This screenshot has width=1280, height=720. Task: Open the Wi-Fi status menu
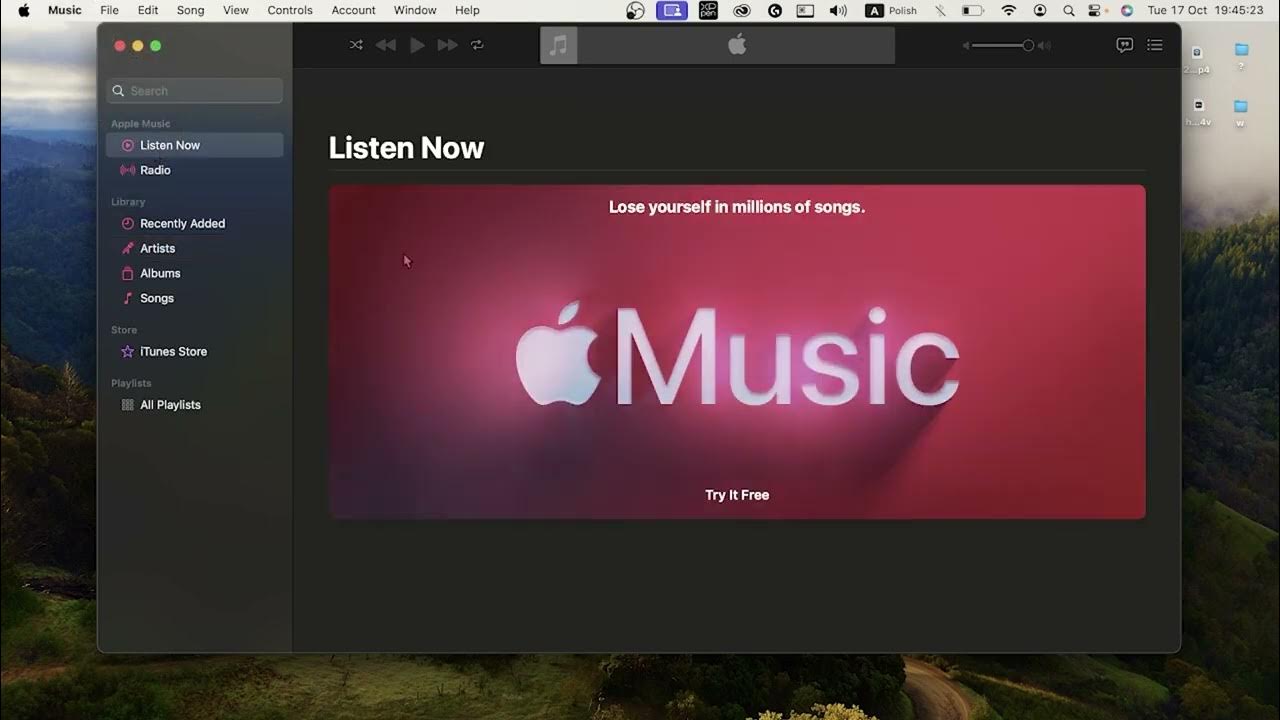tap(1008, 10)
